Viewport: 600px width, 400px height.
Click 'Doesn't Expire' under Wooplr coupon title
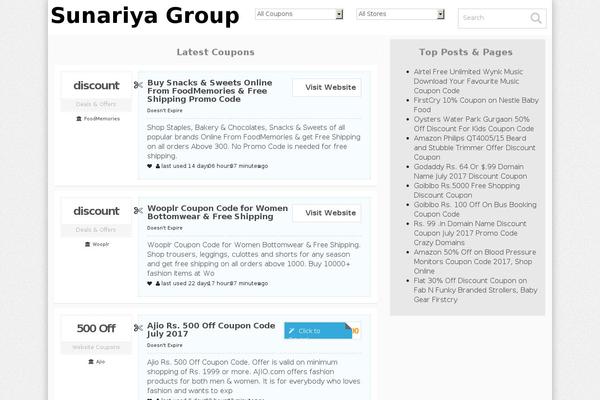click(x=165, y=228)
